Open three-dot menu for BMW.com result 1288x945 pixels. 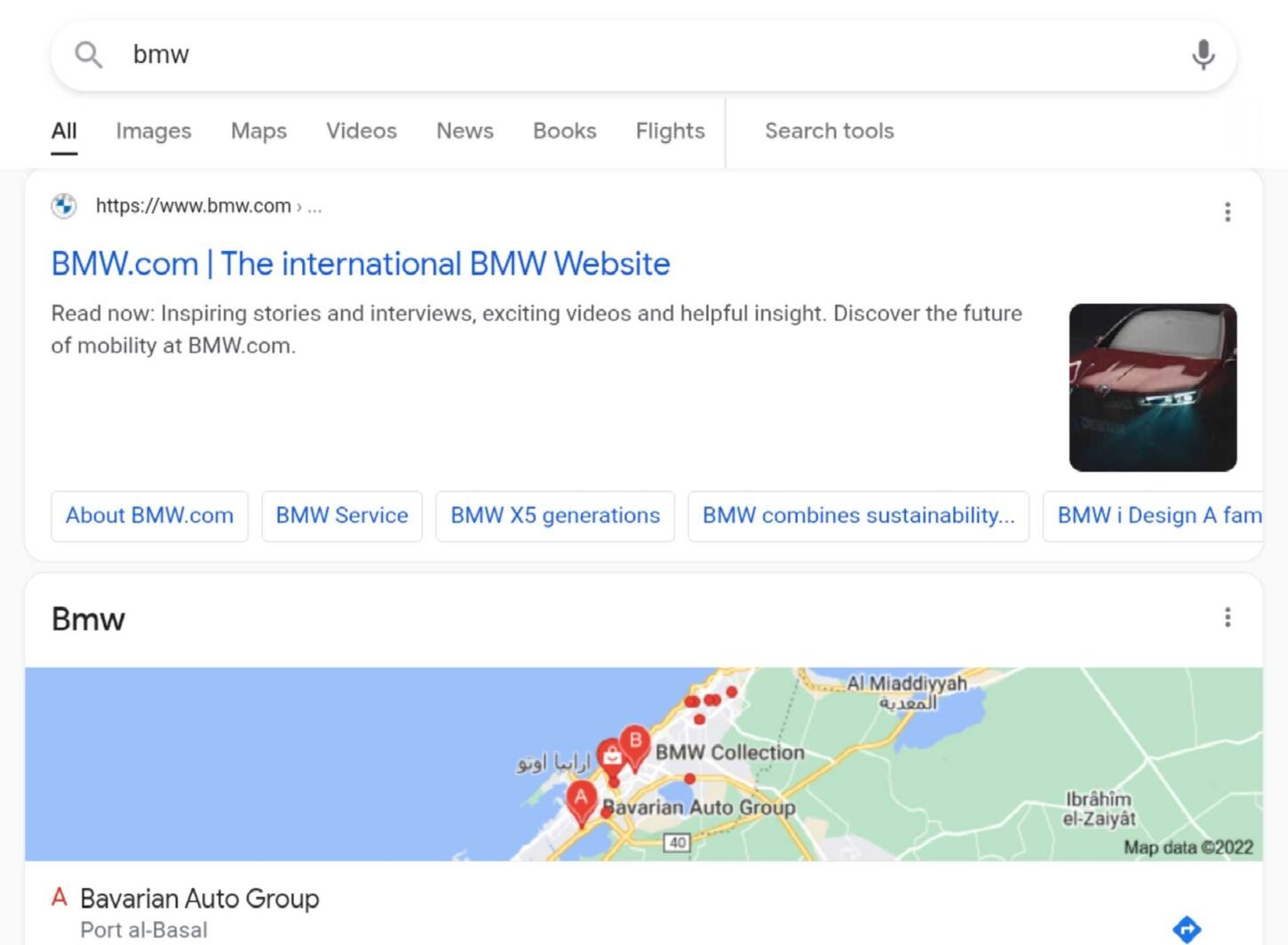click(1227, 212)
